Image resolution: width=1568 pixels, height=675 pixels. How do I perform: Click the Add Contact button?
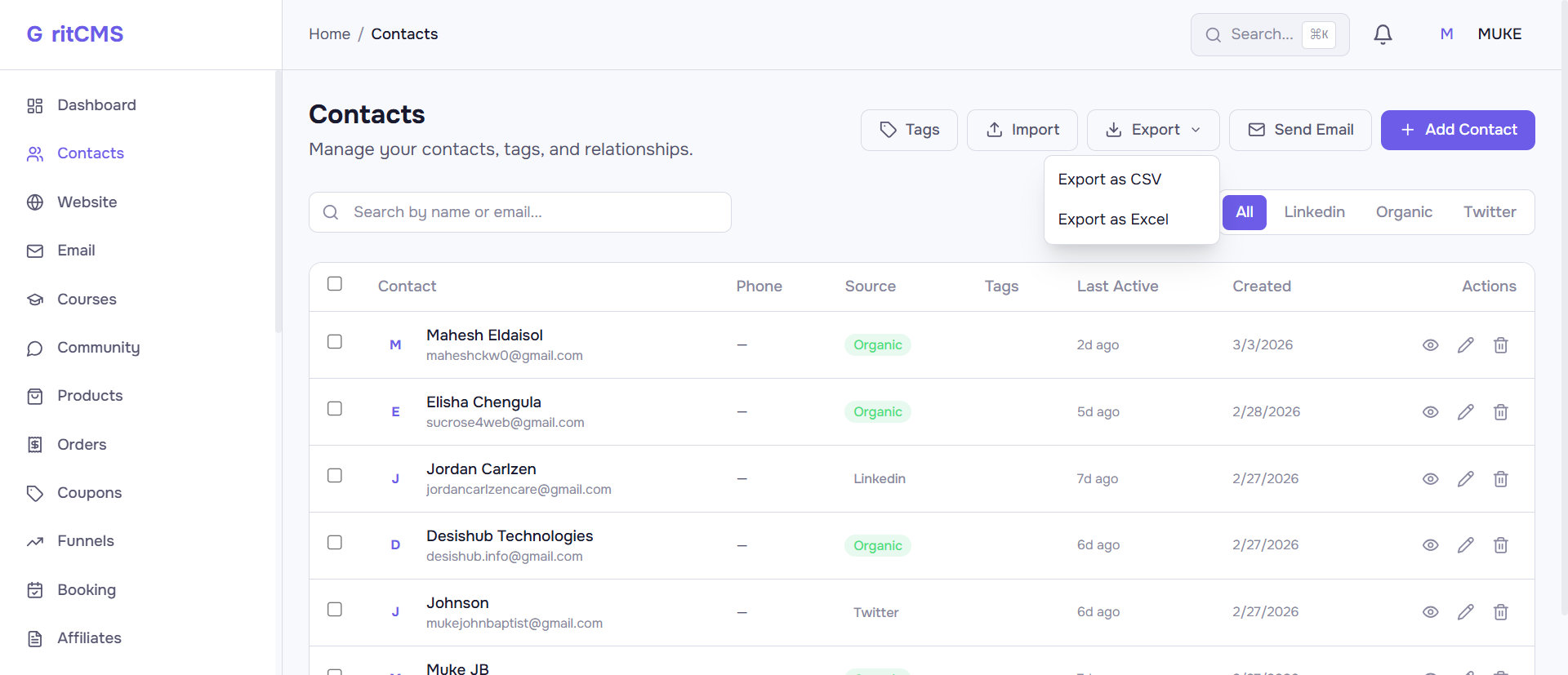point(1458,131)
